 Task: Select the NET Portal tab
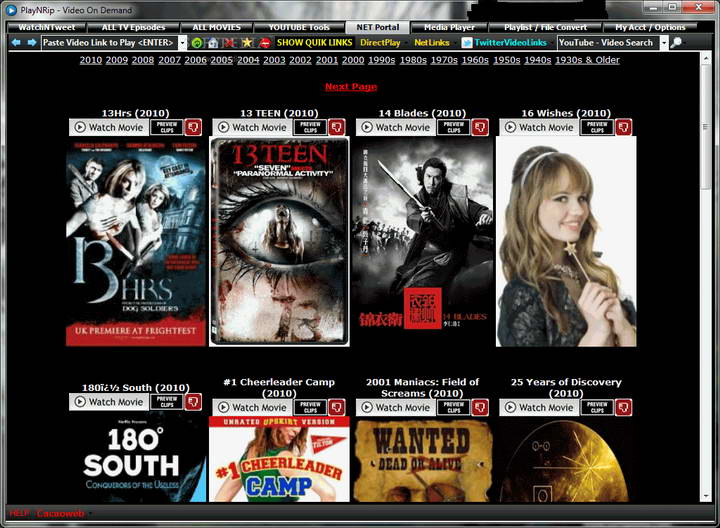377,27
